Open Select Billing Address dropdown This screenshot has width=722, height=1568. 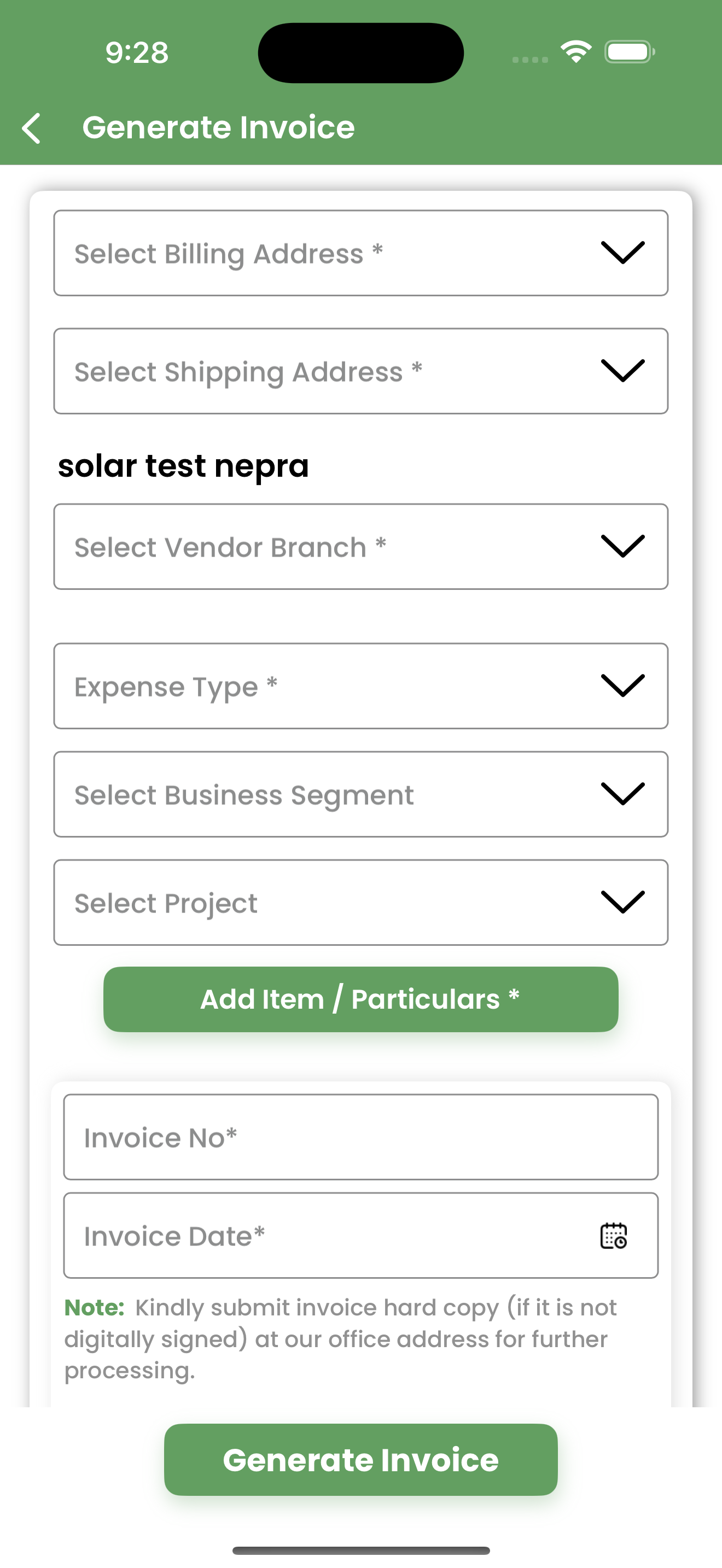[361, 253]
